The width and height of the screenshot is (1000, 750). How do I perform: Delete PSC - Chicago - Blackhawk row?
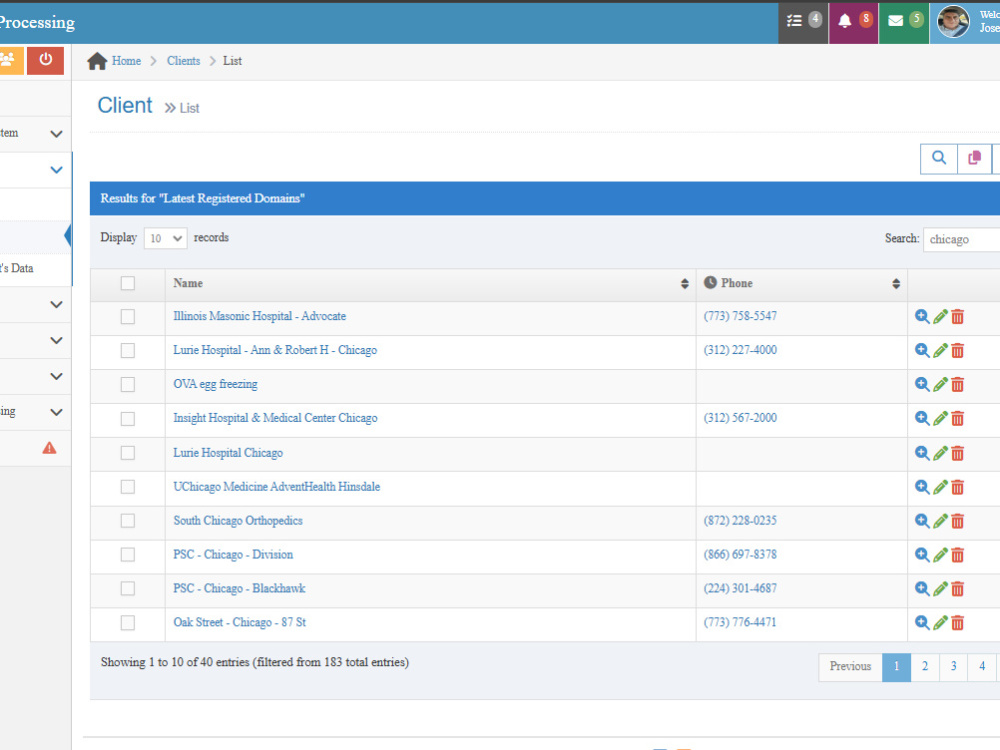(957, 589)
